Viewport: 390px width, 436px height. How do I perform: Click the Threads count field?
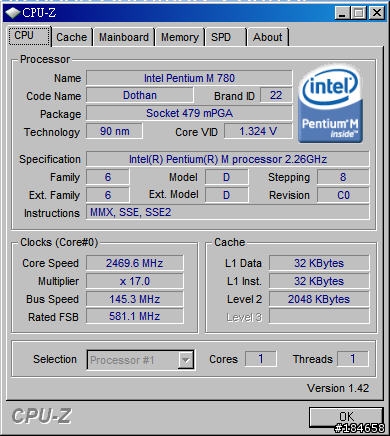pos(353,359)
